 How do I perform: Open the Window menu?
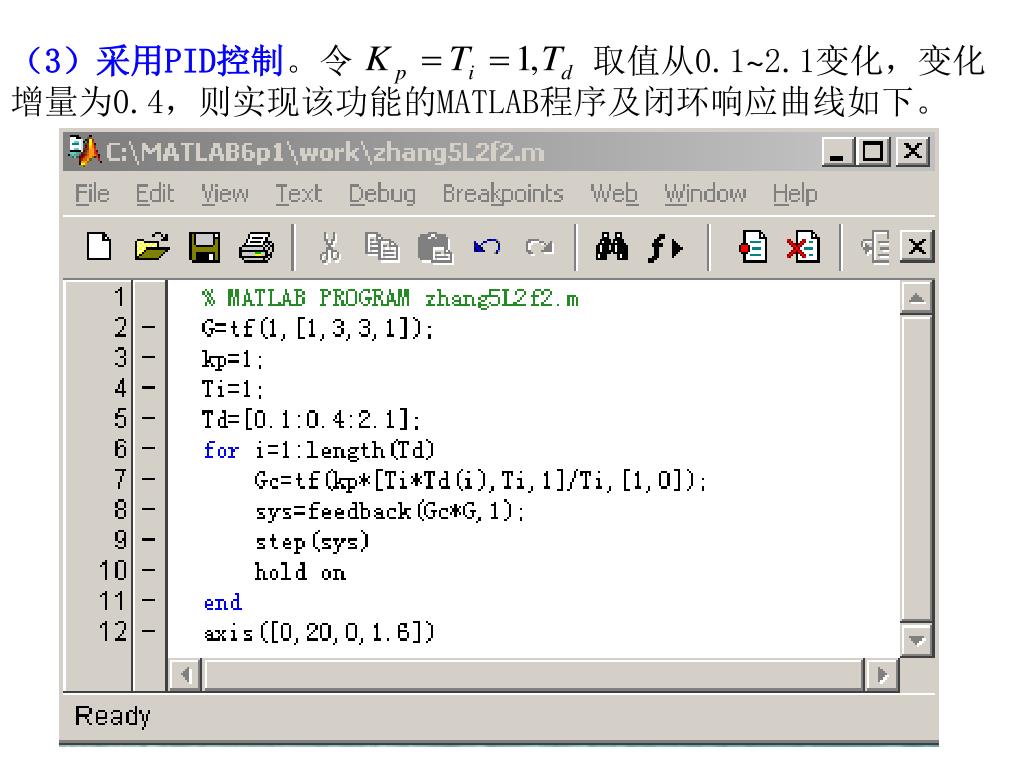point(705,193)
